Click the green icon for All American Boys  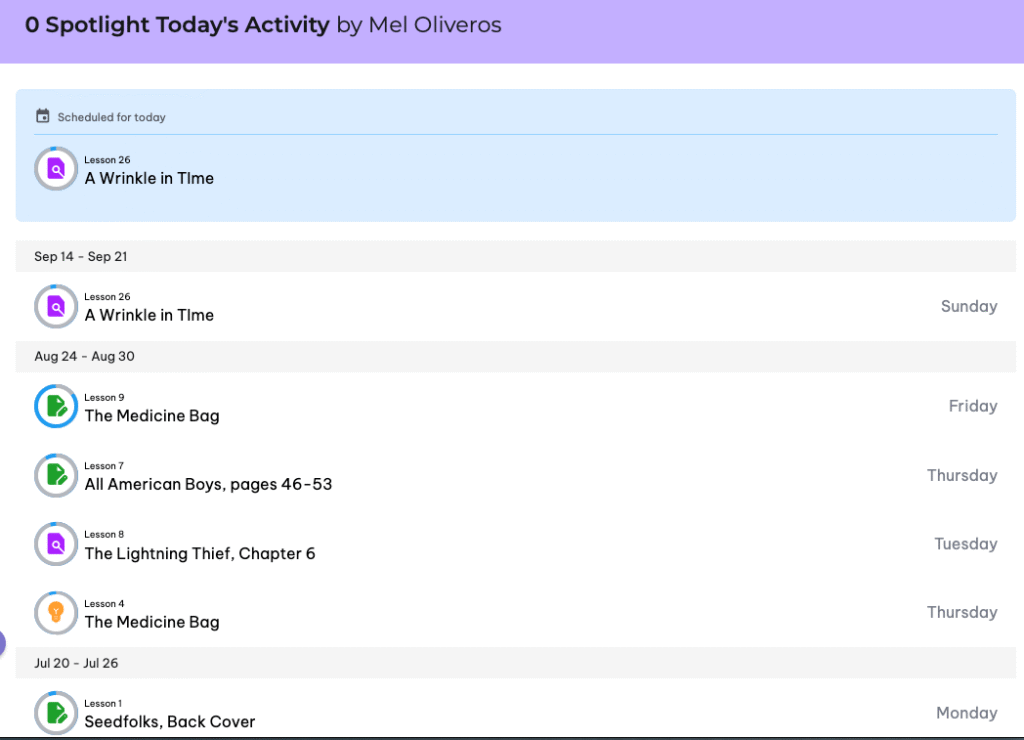[56, 475]
